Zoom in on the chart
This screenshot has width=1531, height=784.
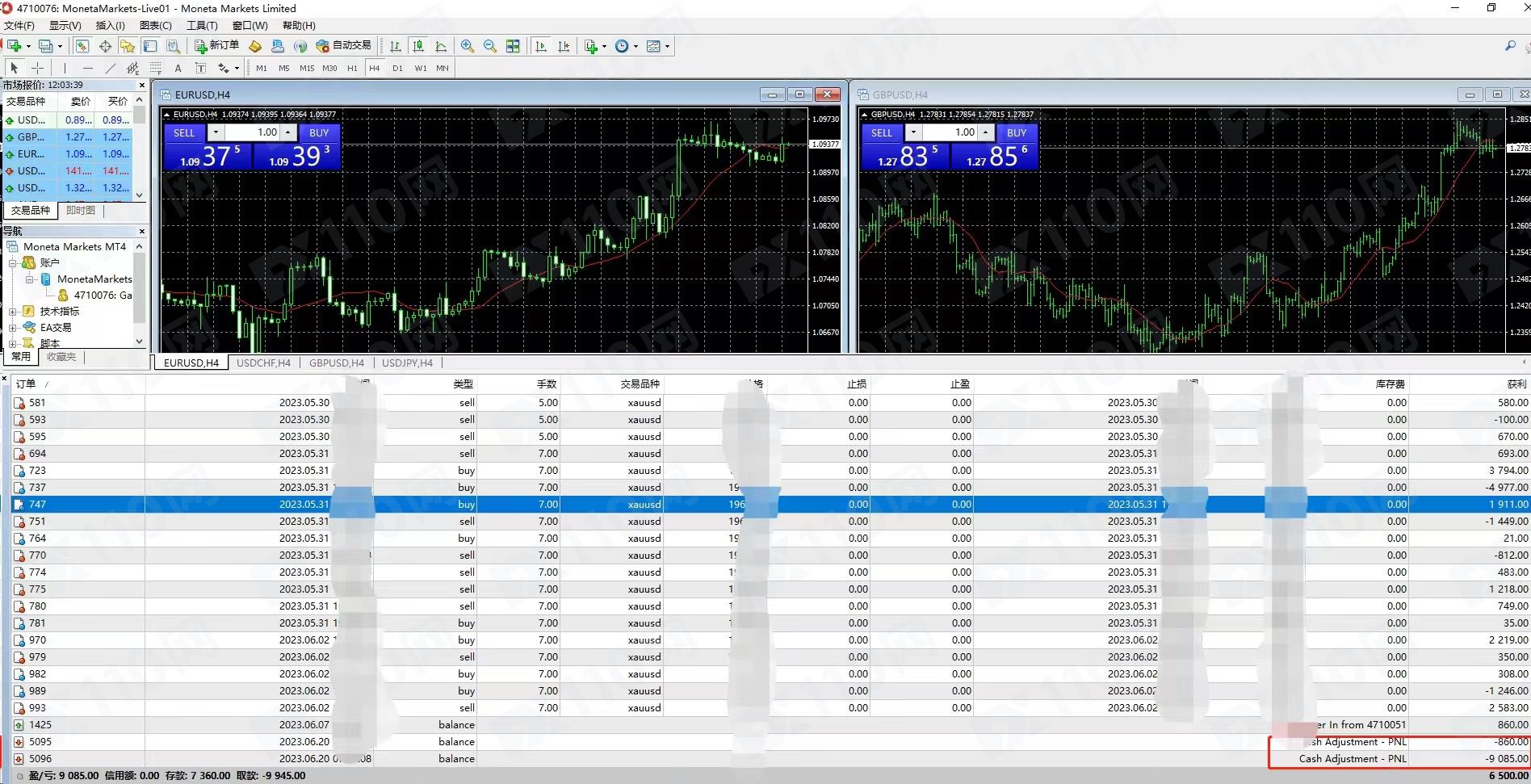(468, 46)
